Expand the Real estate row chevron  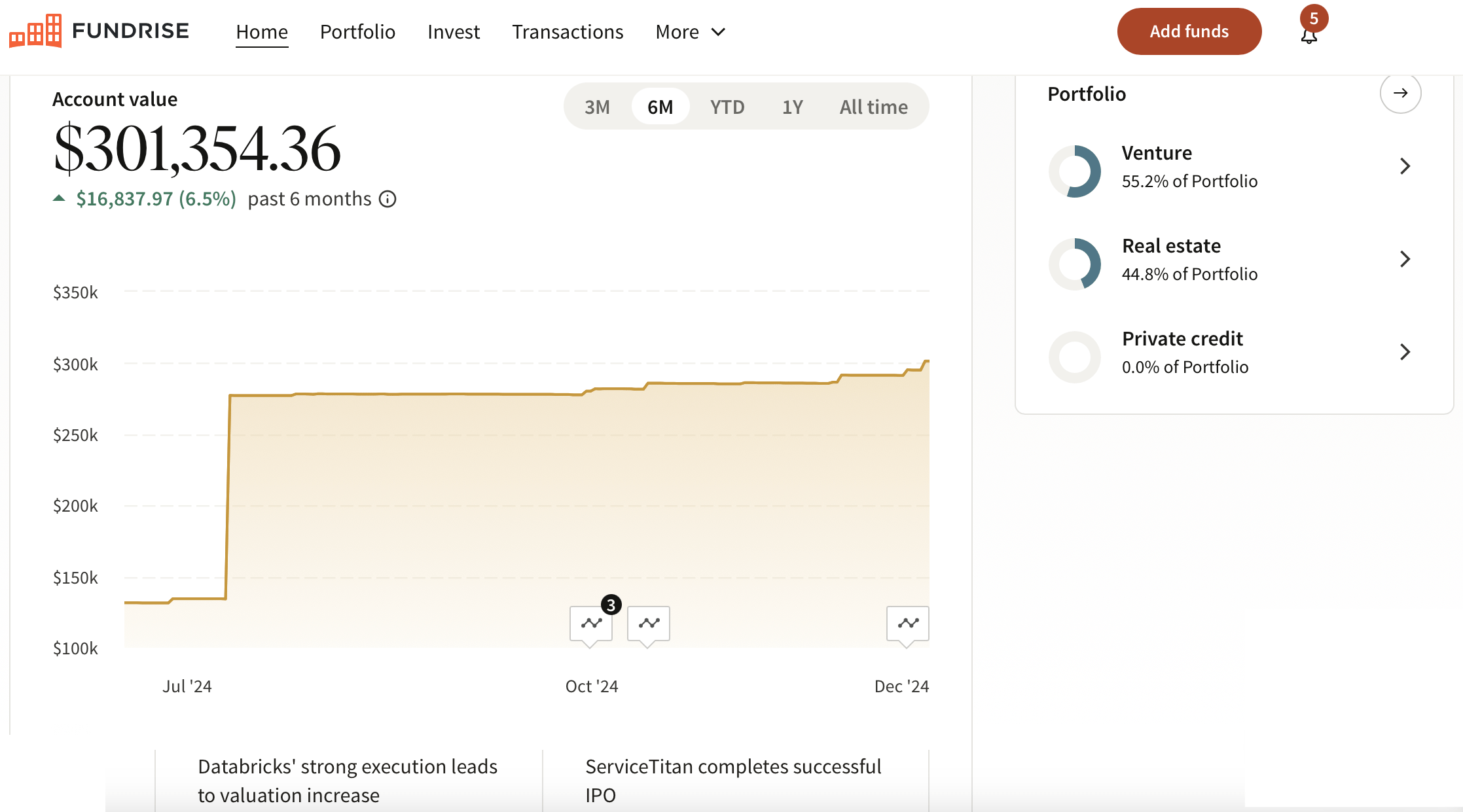point(1405,259)
